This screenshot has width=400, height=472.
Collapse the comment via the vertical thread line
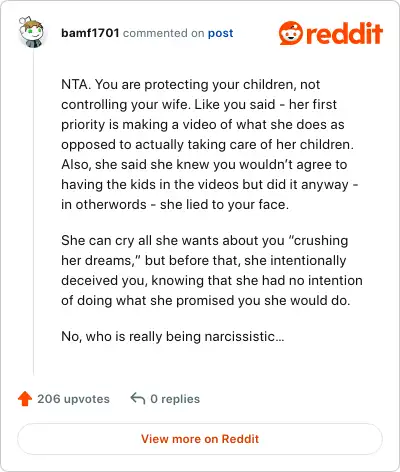(x=33, y=212)
